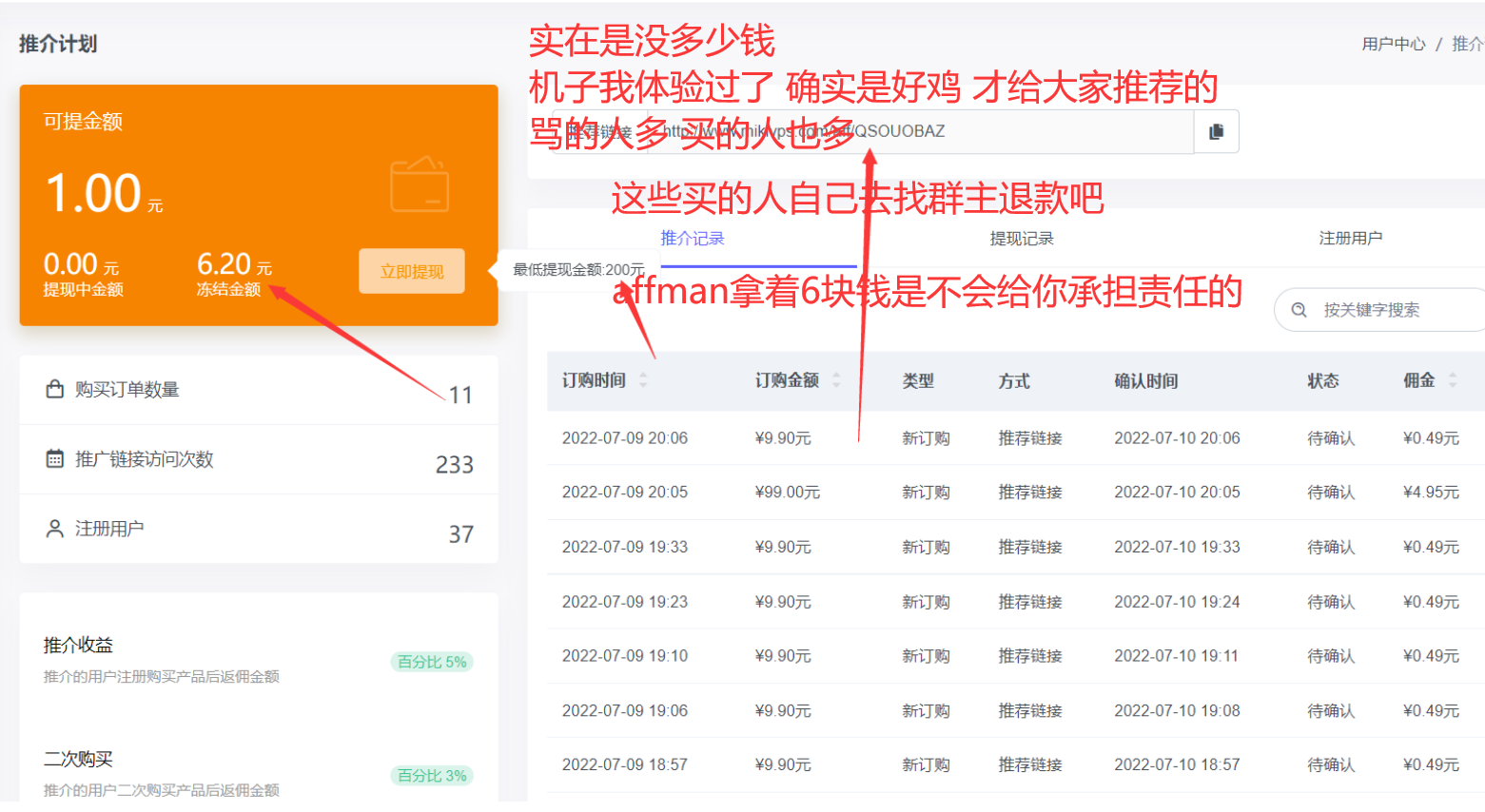The image size is (1485, 812).
Task: Click the user icon beside 注册用户
Action: [x=55, y=528]
